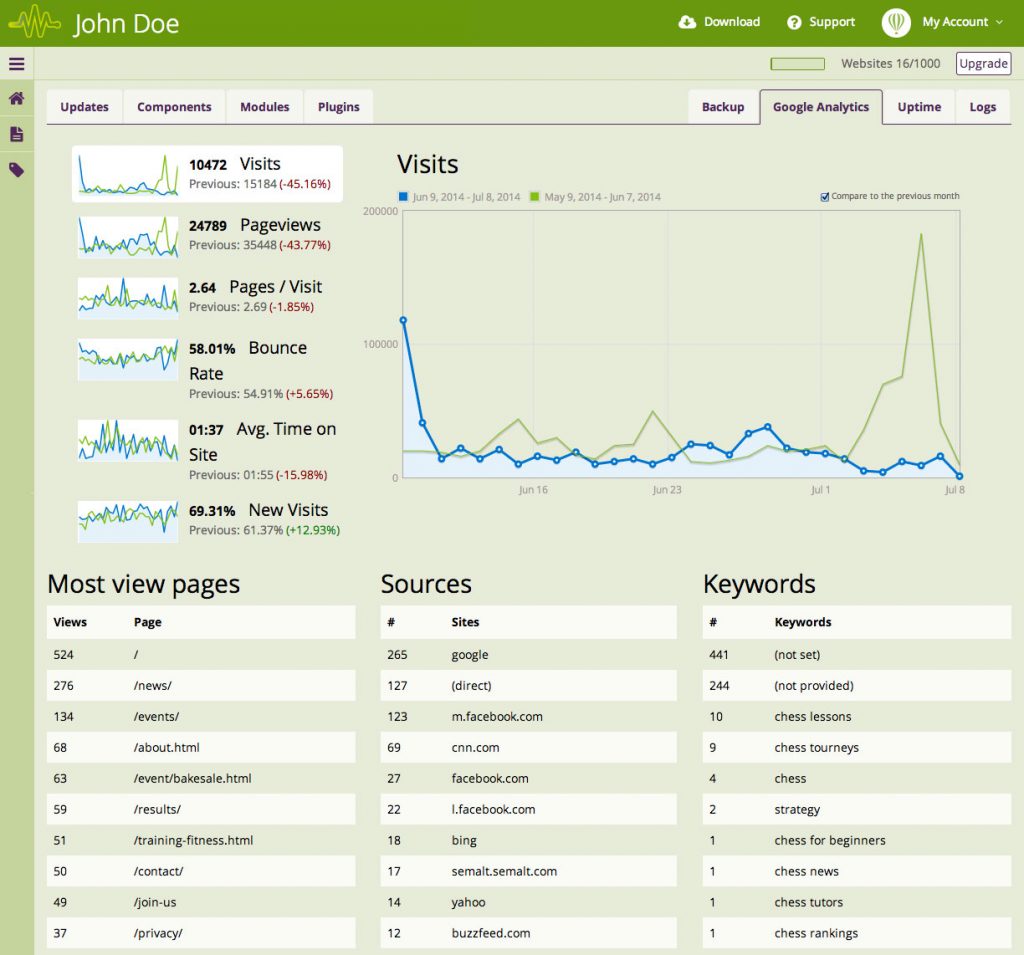Viewport: 1024px width, 955px height.
Task: Select the Pages / Visit sparkline thumbnail
Action: [x=128, y=298]
